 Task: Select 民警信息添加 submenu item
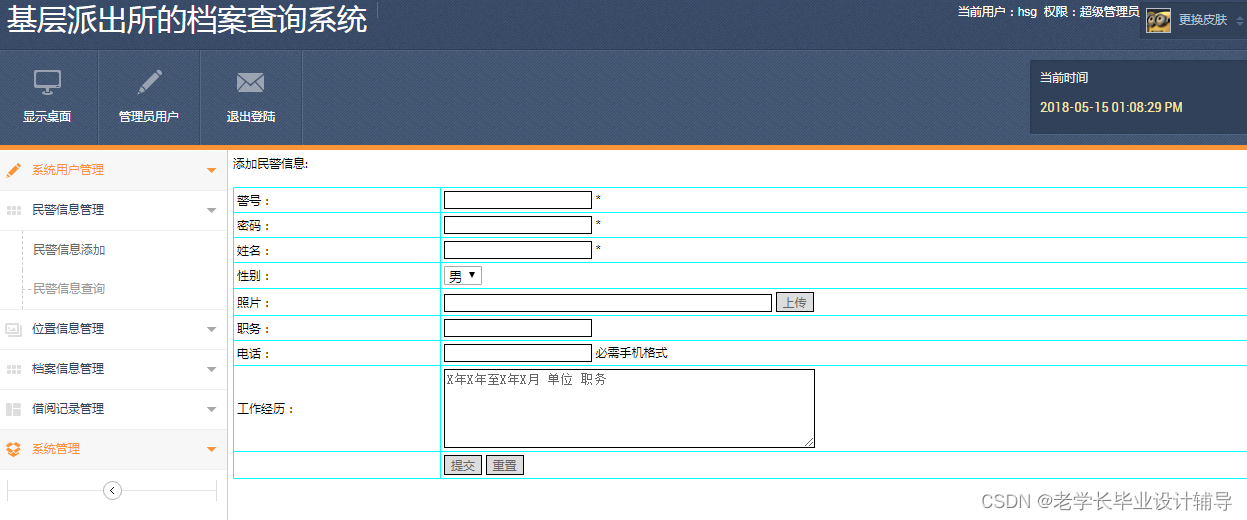[69, 250]
